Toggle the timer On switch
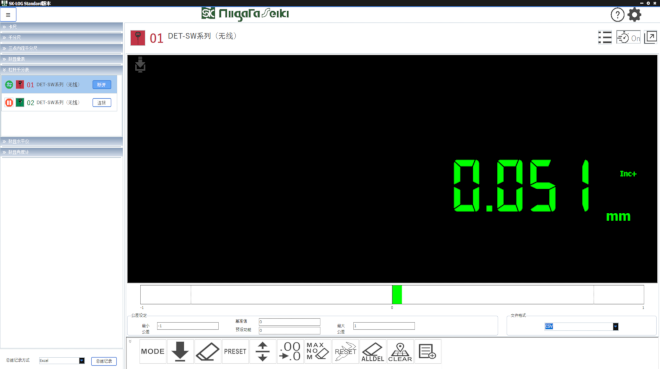 coord(628,37)
